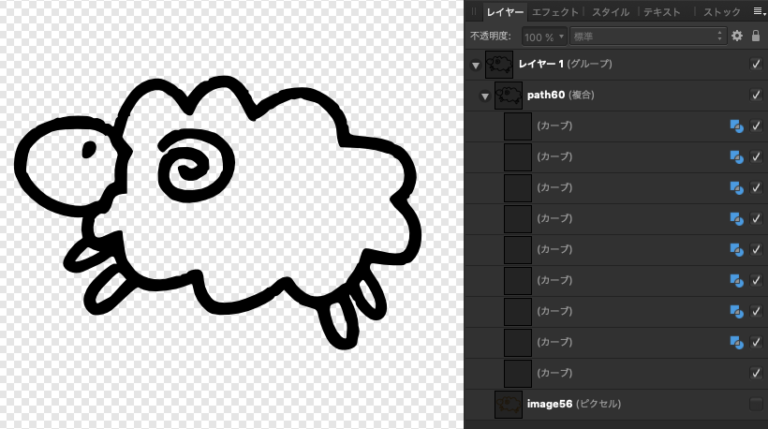Toggle visibility checkbox for path60 layer
768x429 pixels.
click(x=756, y=96)
